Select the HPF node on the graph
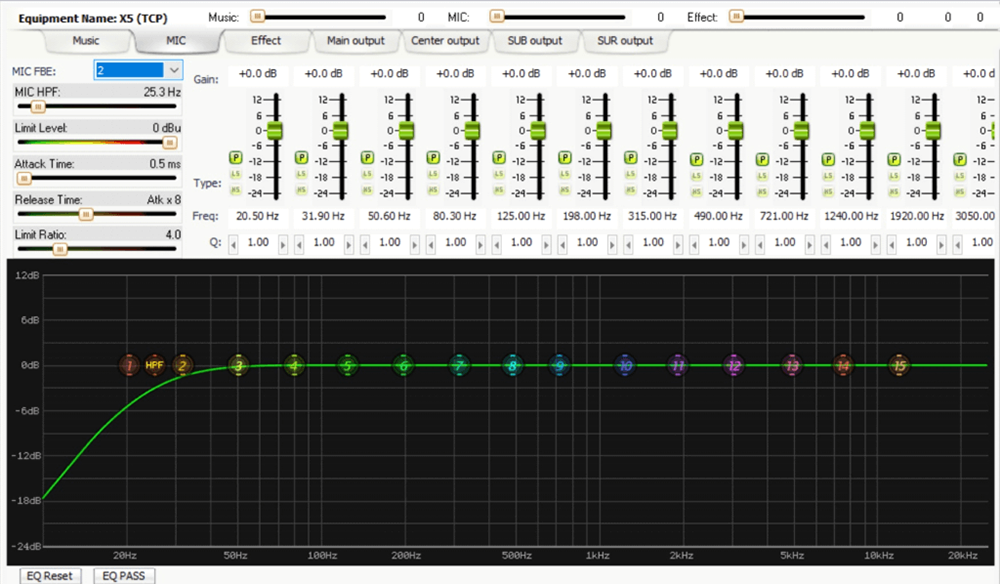Viewport: 1000px width, 584px height. pyautogui.click(x=154, y=365)
